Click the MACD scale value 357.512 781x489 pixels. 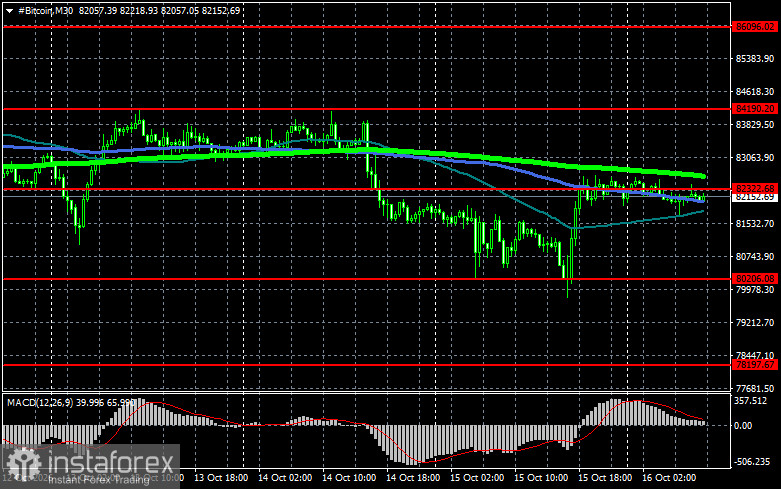pos(751,401)
